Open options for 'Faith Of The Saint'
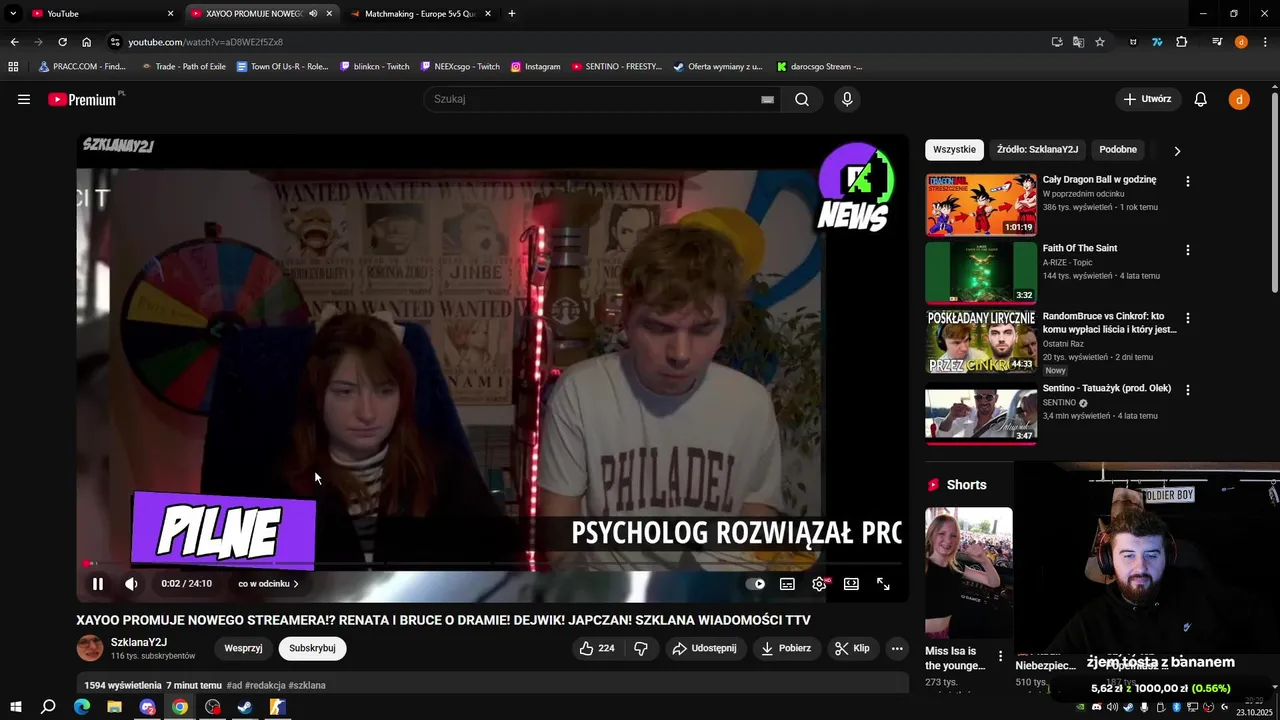The image size is (1280, 720). [1188, 250]
